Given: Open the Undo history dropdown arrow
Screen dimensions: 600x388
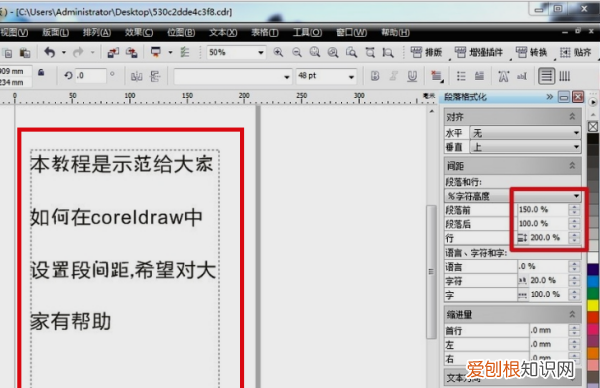Looking at the screenshot, I should pos(64,52).
